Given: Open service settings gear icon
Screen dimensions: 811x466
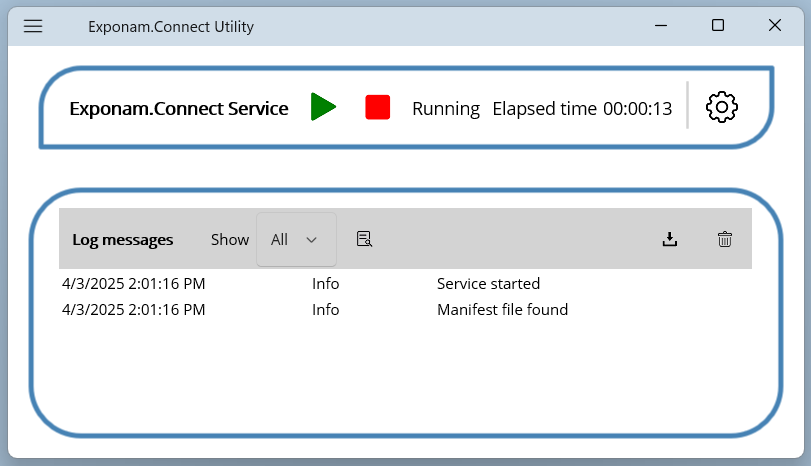Looking at the screenshot, I should (722, 107).
